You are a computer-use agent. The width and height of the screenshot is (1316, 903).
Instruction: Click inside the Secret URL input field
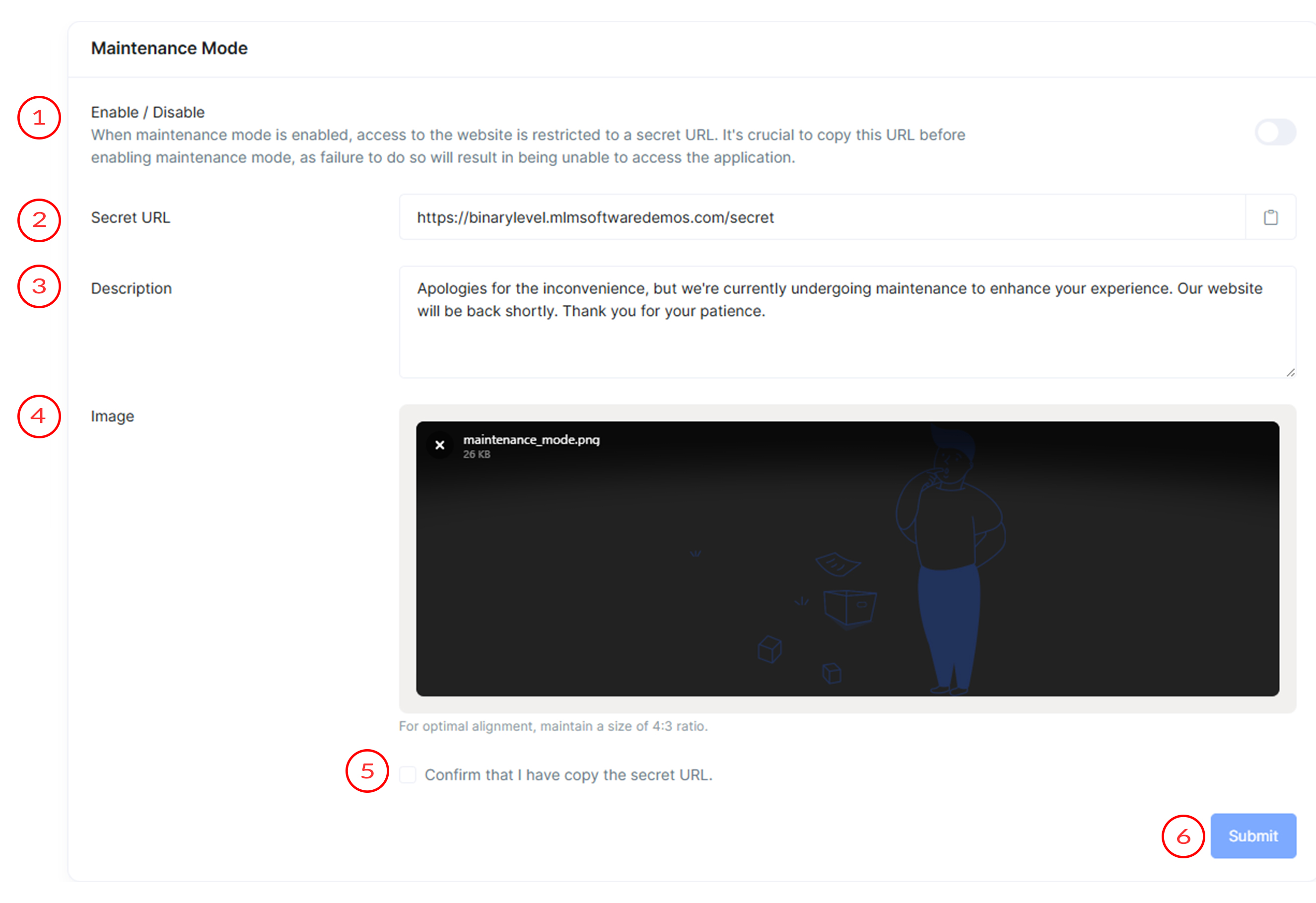821,217
